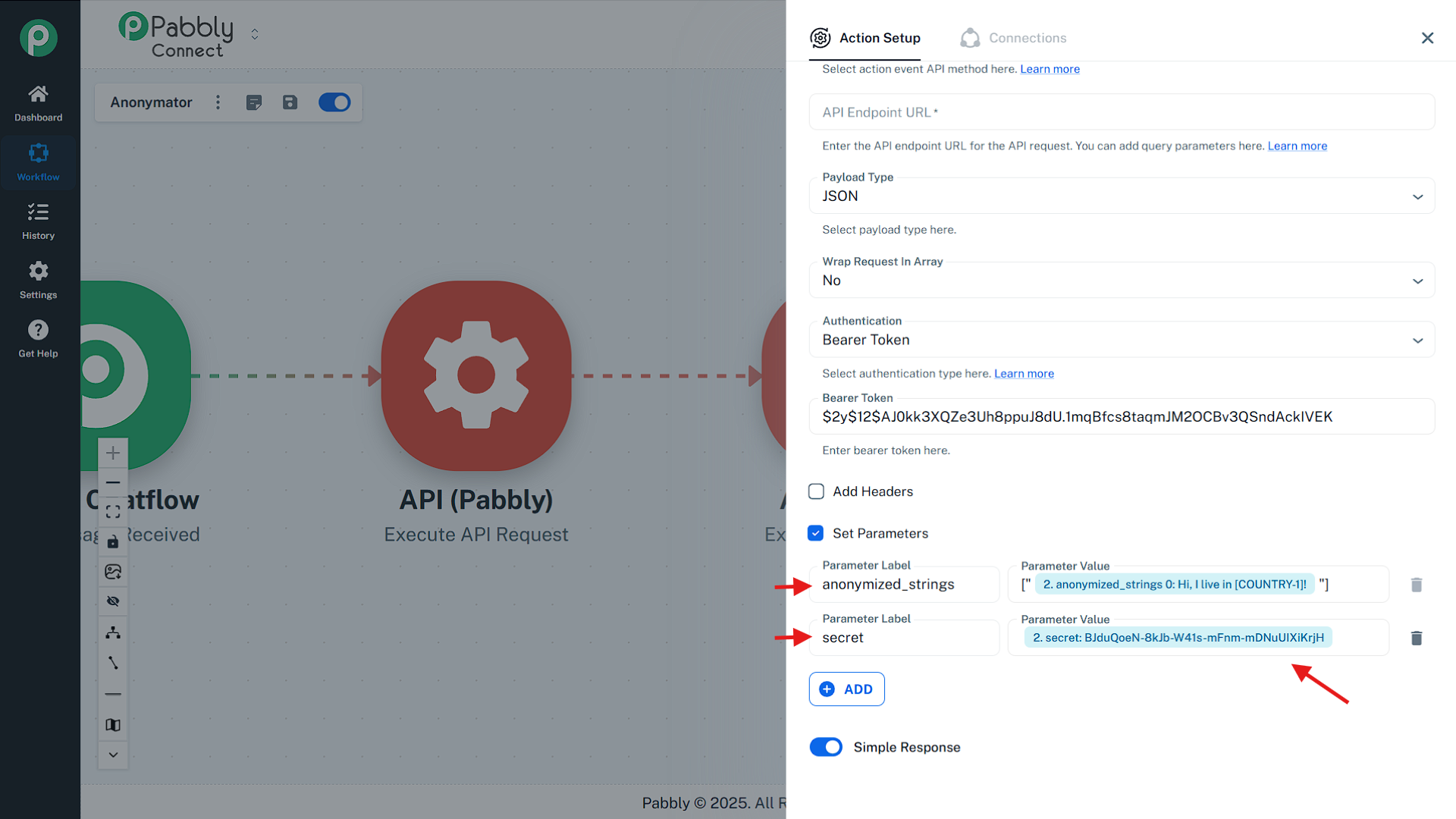Click the fit-to-screen canvas icon

[x=113, y=512]
